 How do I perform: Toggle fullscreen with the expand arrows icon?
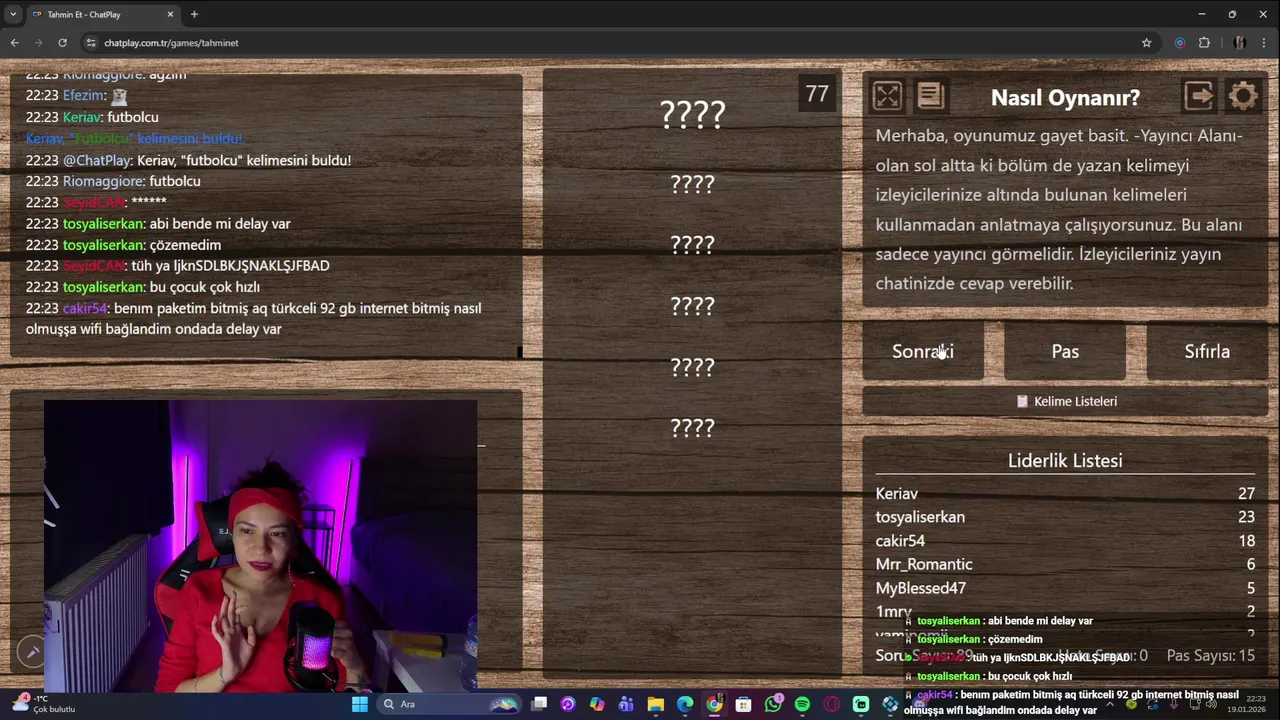coord(887,96)
